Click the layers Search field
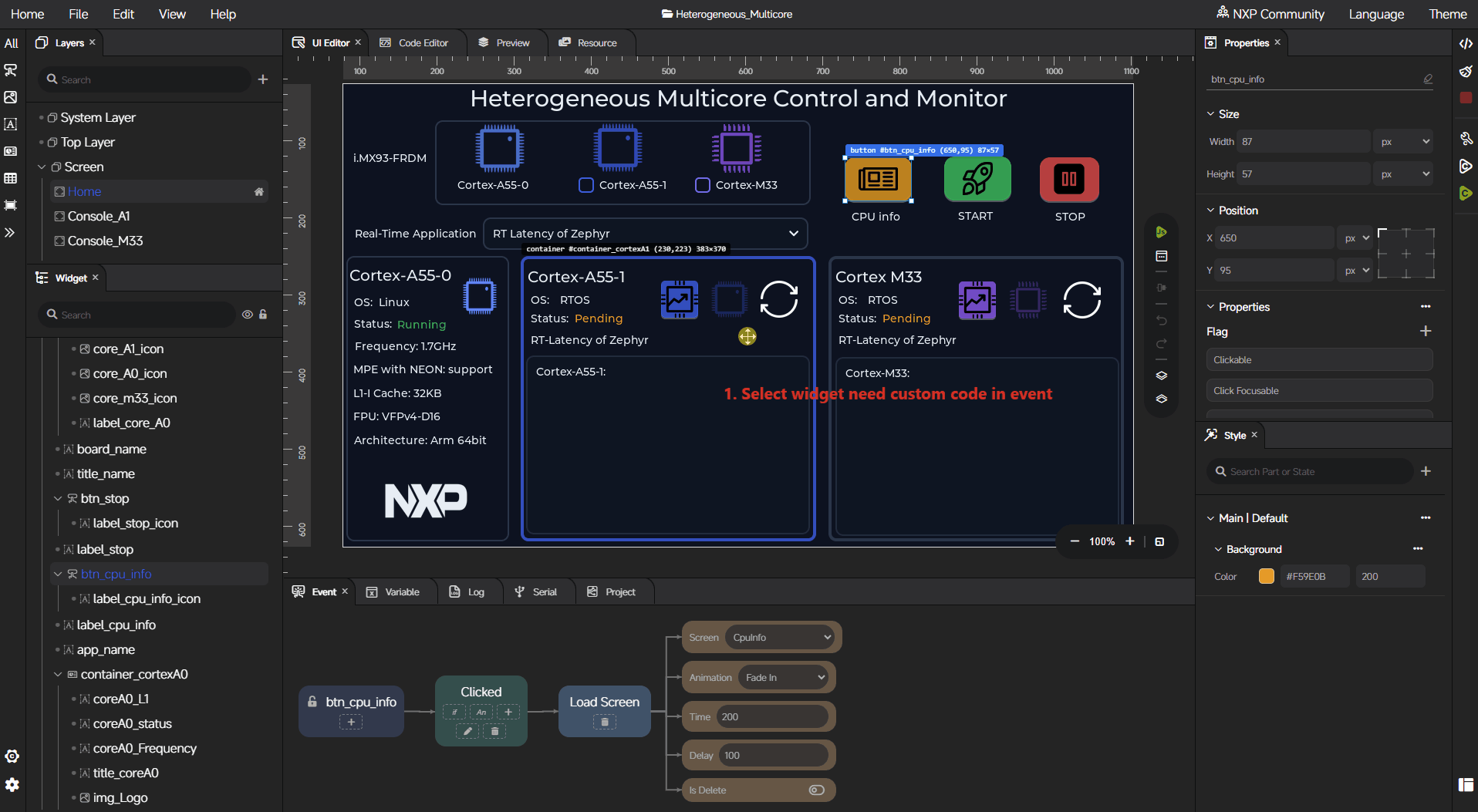 (147, 79)
